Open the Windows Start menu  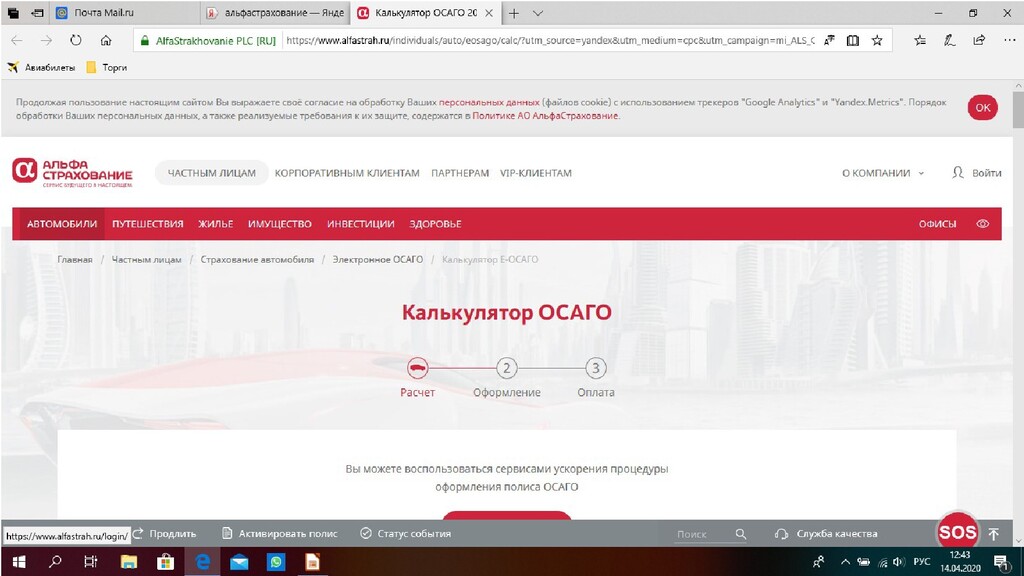pyautogui.click(x=19, y=562)
